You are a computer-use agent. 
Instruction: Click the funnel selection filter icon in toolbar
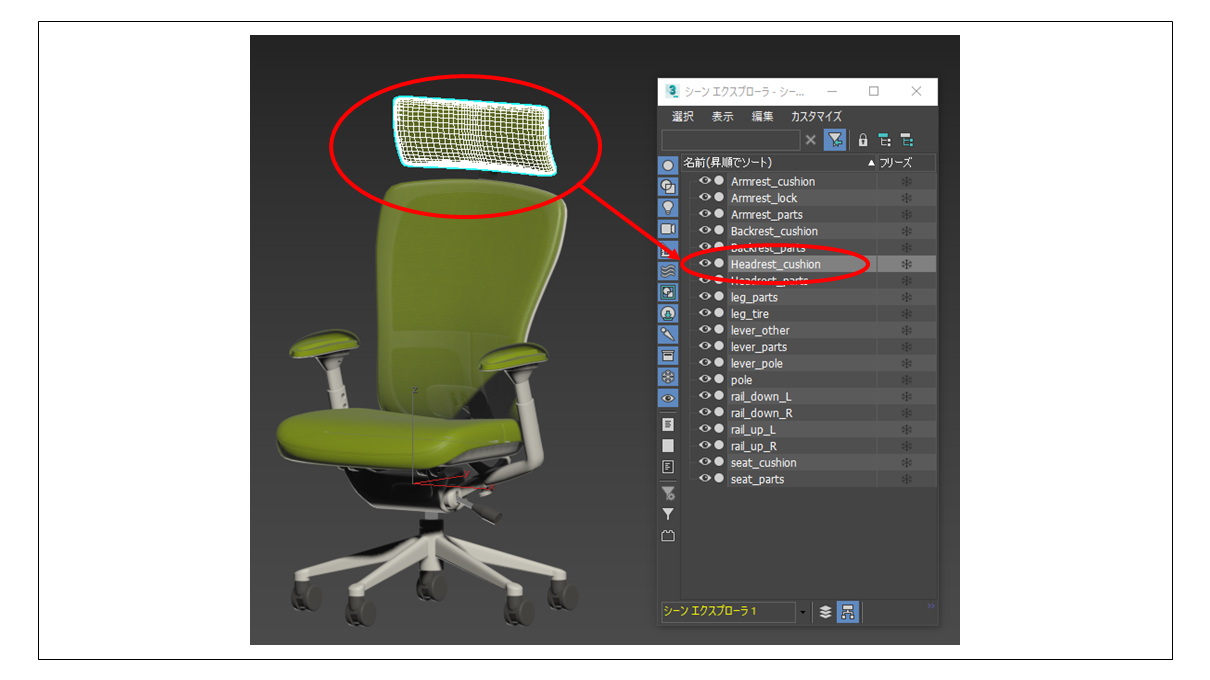[x=835, y=140]
